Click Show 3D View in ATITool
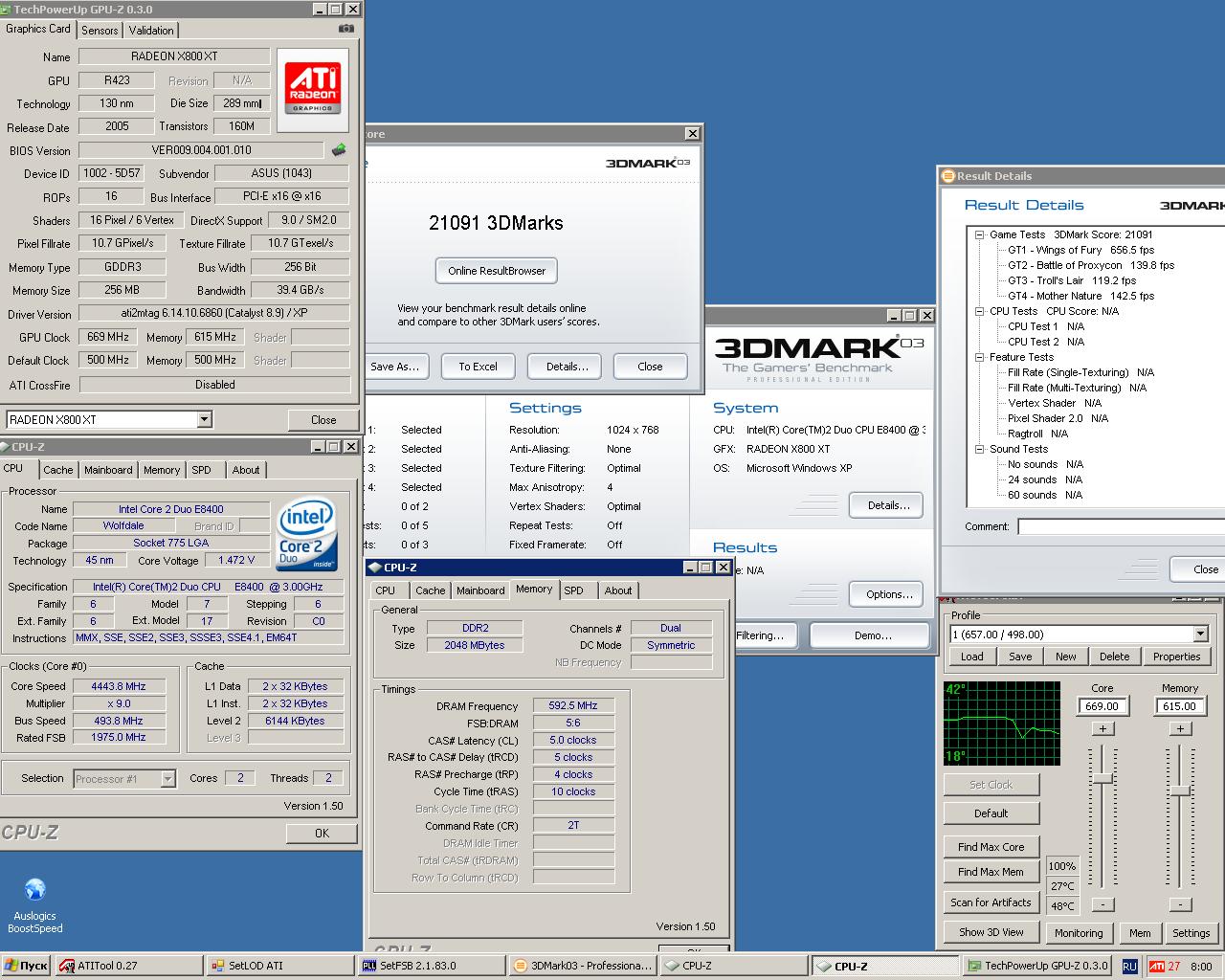Image resolution: width=1225 pixels, height=980 pixels. (991, 932)
